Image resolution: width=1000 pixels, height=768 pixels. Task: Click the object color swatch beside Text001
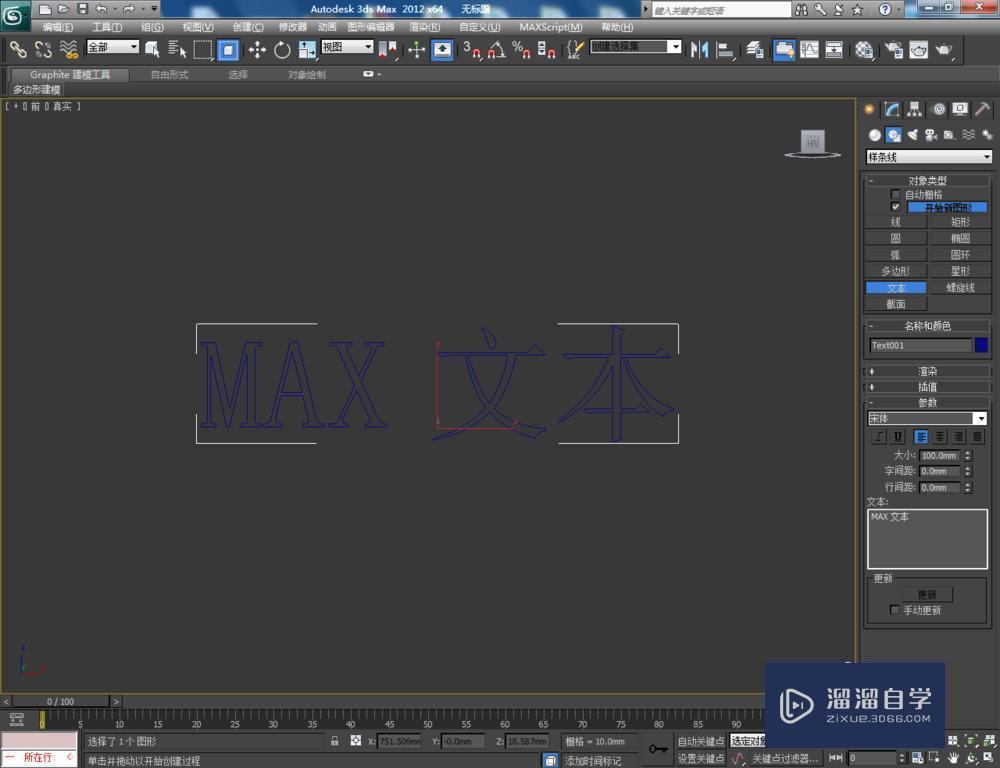981,345
